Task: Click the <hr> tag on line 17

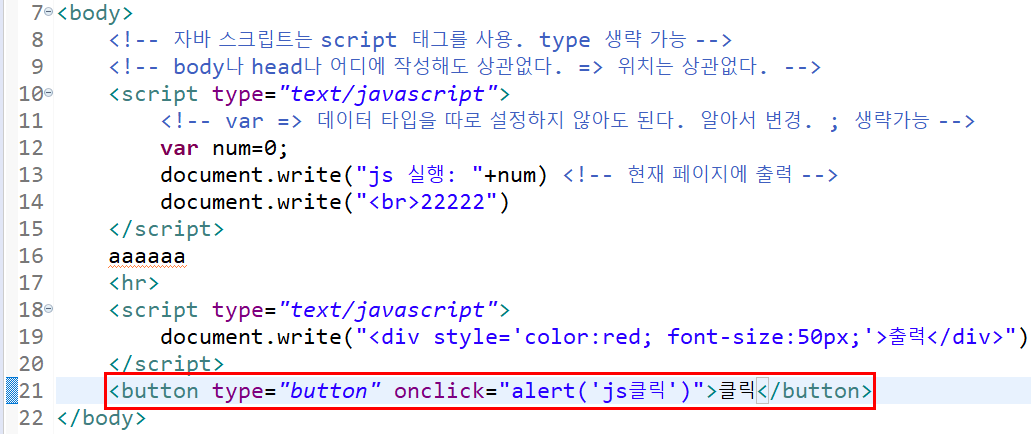Action: (x=134, y=283)
